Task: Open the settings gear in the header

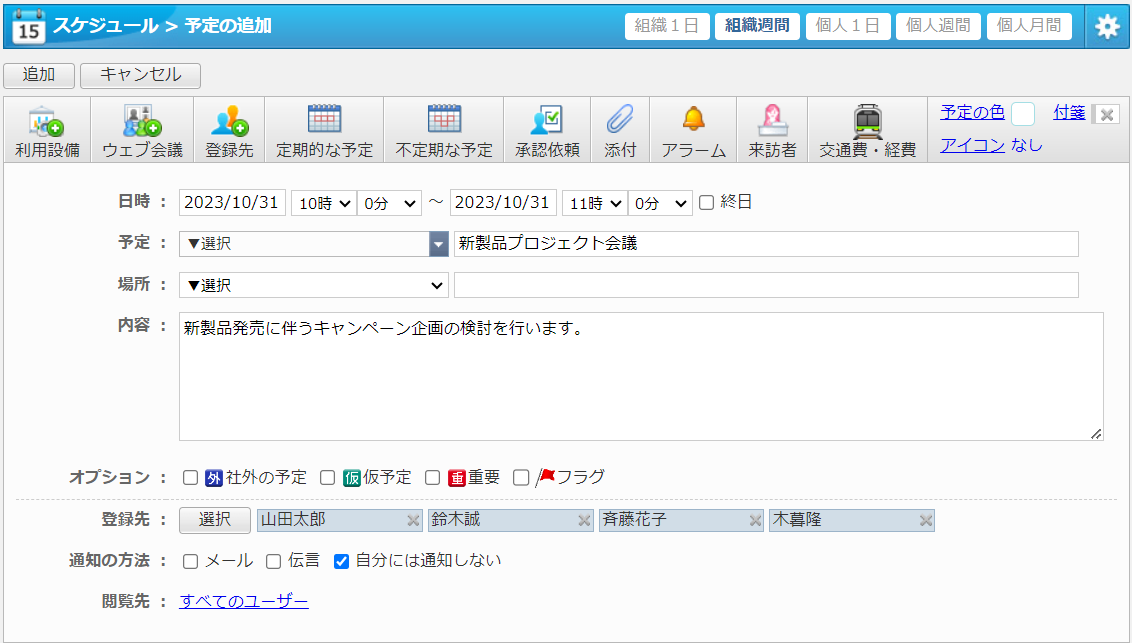Action: point(1107,27)
